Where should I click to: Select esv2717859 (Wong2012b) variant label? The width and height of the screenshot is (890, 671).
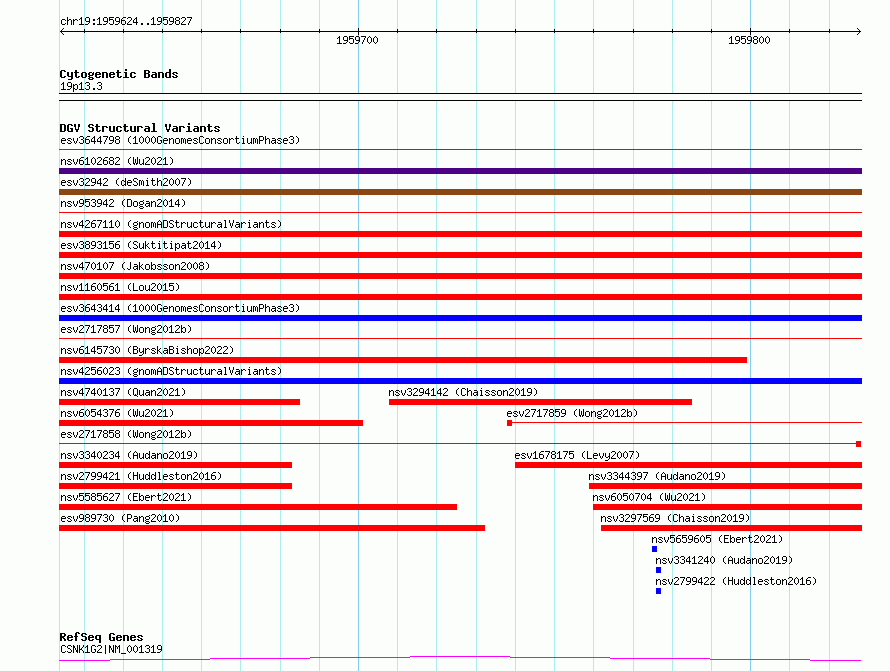[572, 413]
